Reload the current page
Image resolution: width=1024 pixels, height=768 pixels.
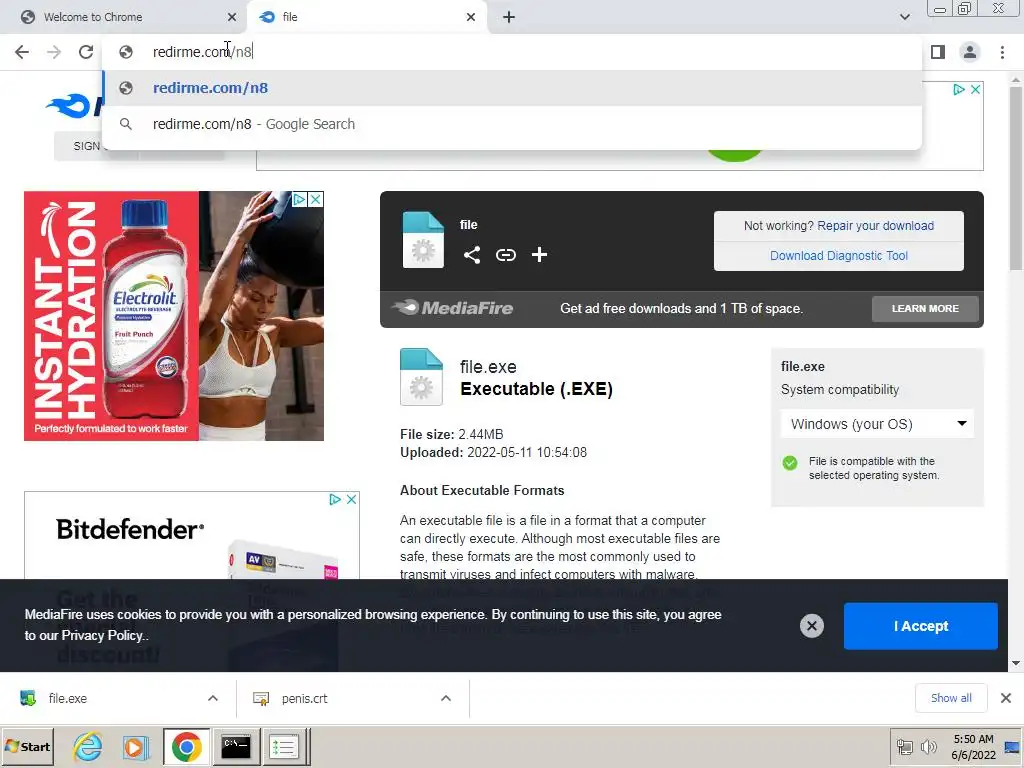[x=86, y=52]
